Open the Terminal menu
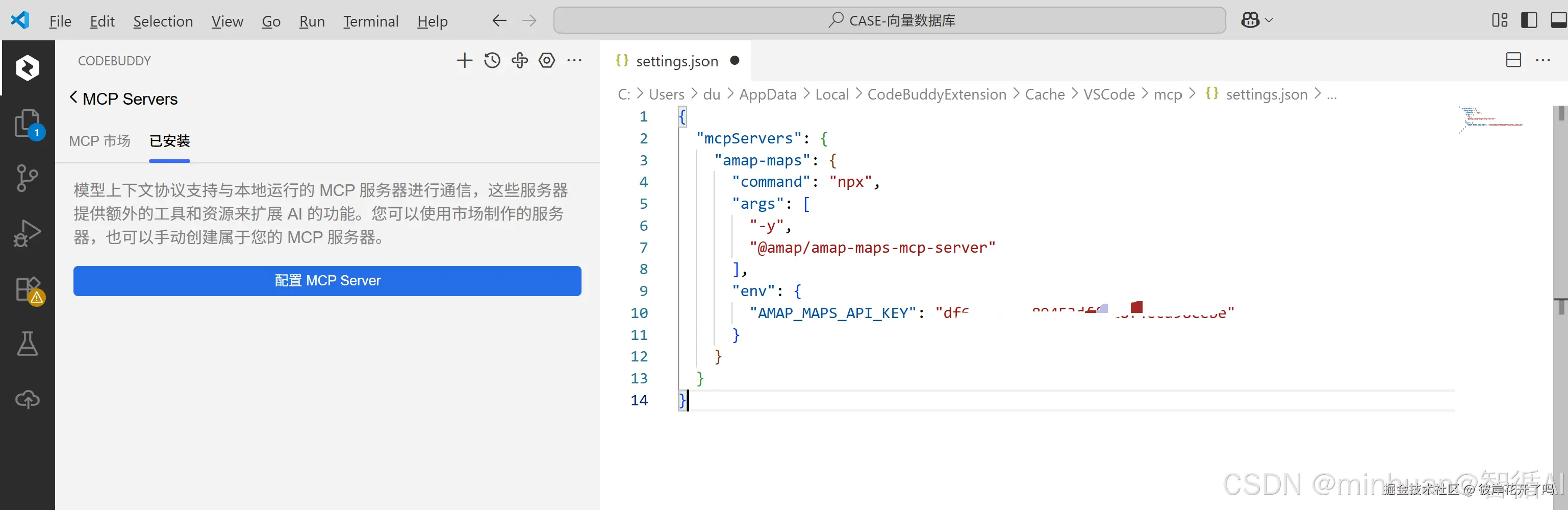Screen dimensions: 1568x510 click(x=371, y=21)
